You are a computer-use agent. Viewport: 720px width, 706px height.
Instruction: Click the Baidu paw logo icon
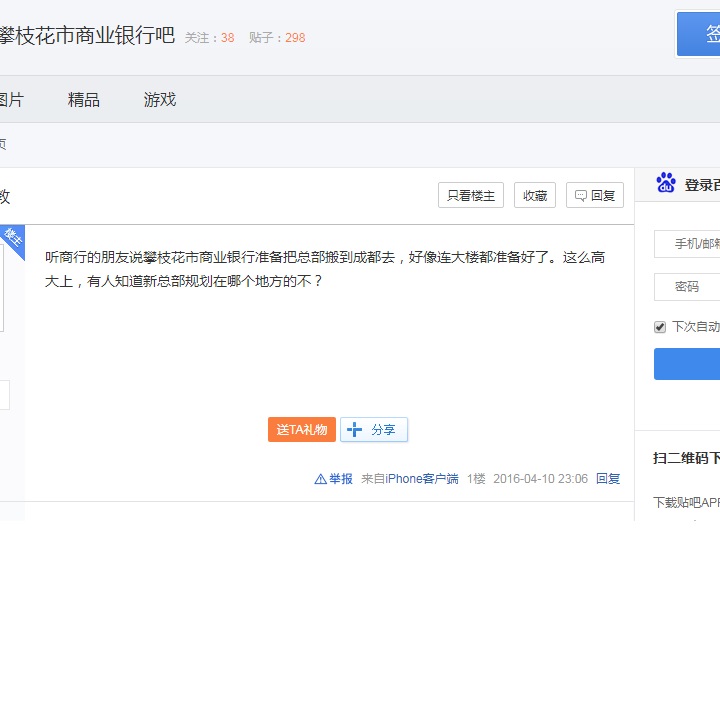point(666,183)
